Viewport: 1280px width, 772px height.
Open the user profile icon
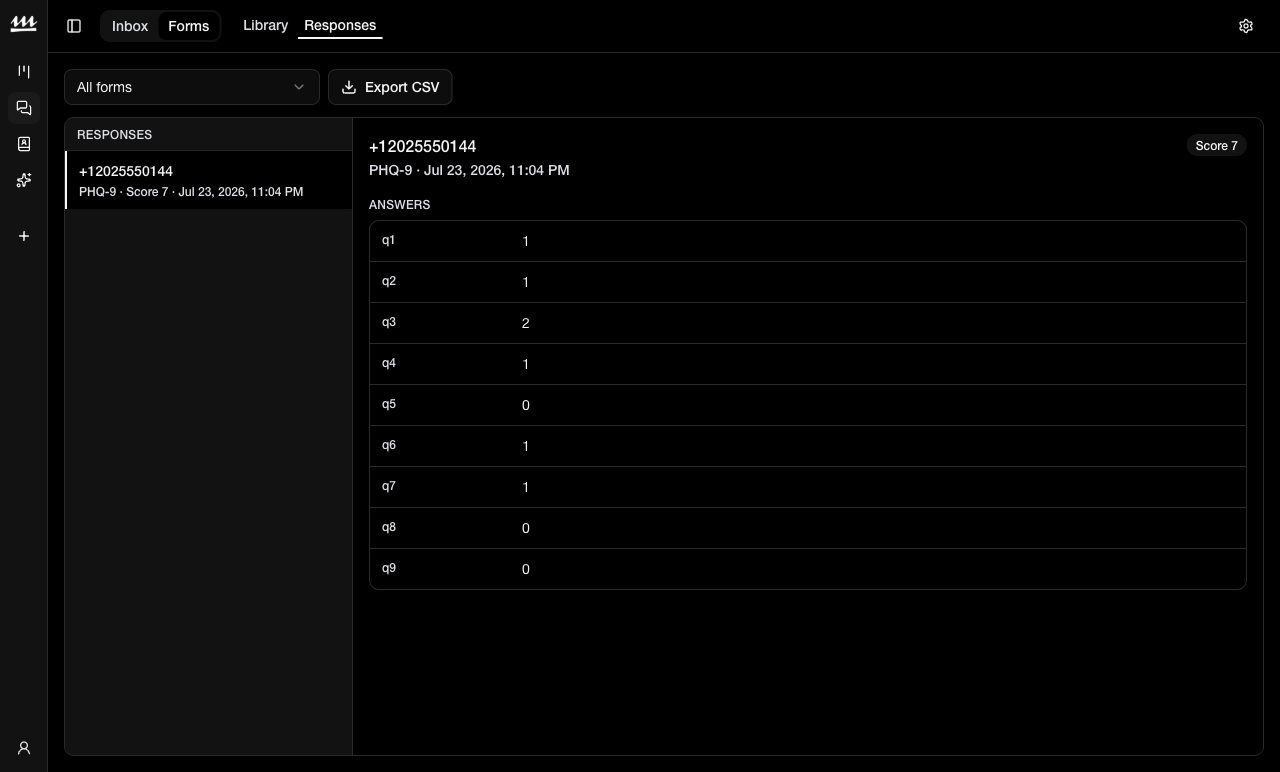24,748
